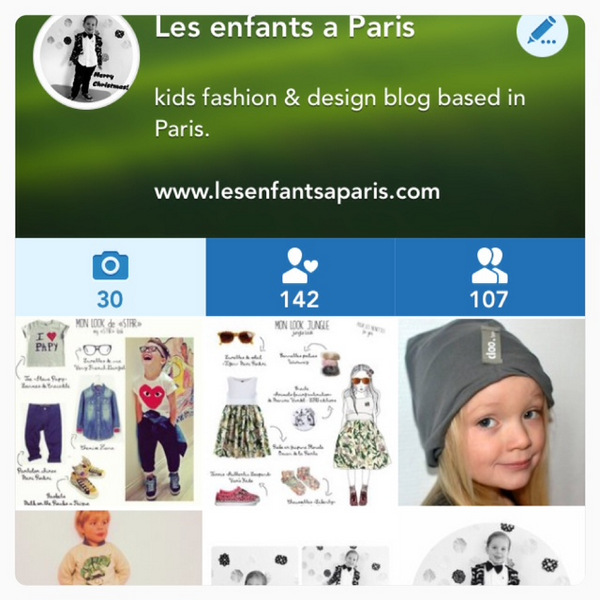Switch to the 107 following tab
Screen dimensions: 600x600
490,277
